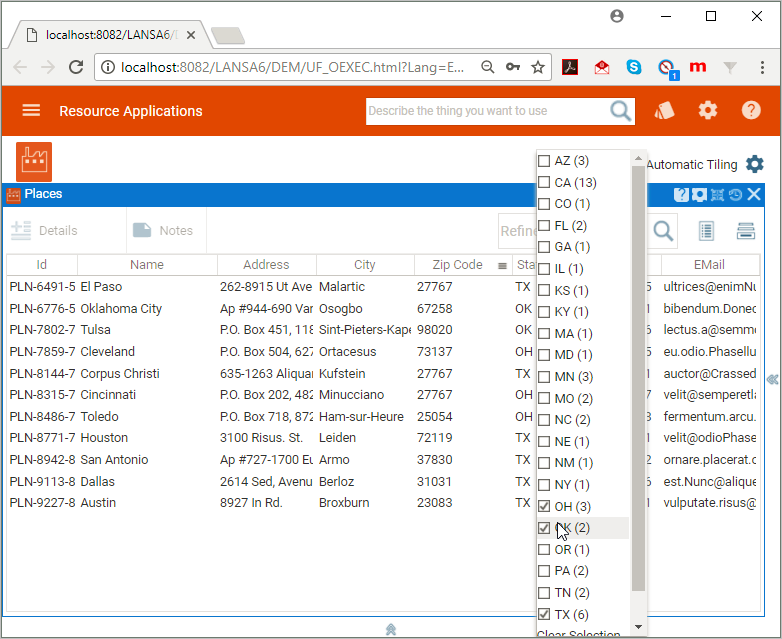Image resolution: width=782 pixels, height=639 pixels.
Task: Click the list refine search magnifier
Action: click(663, 231)
